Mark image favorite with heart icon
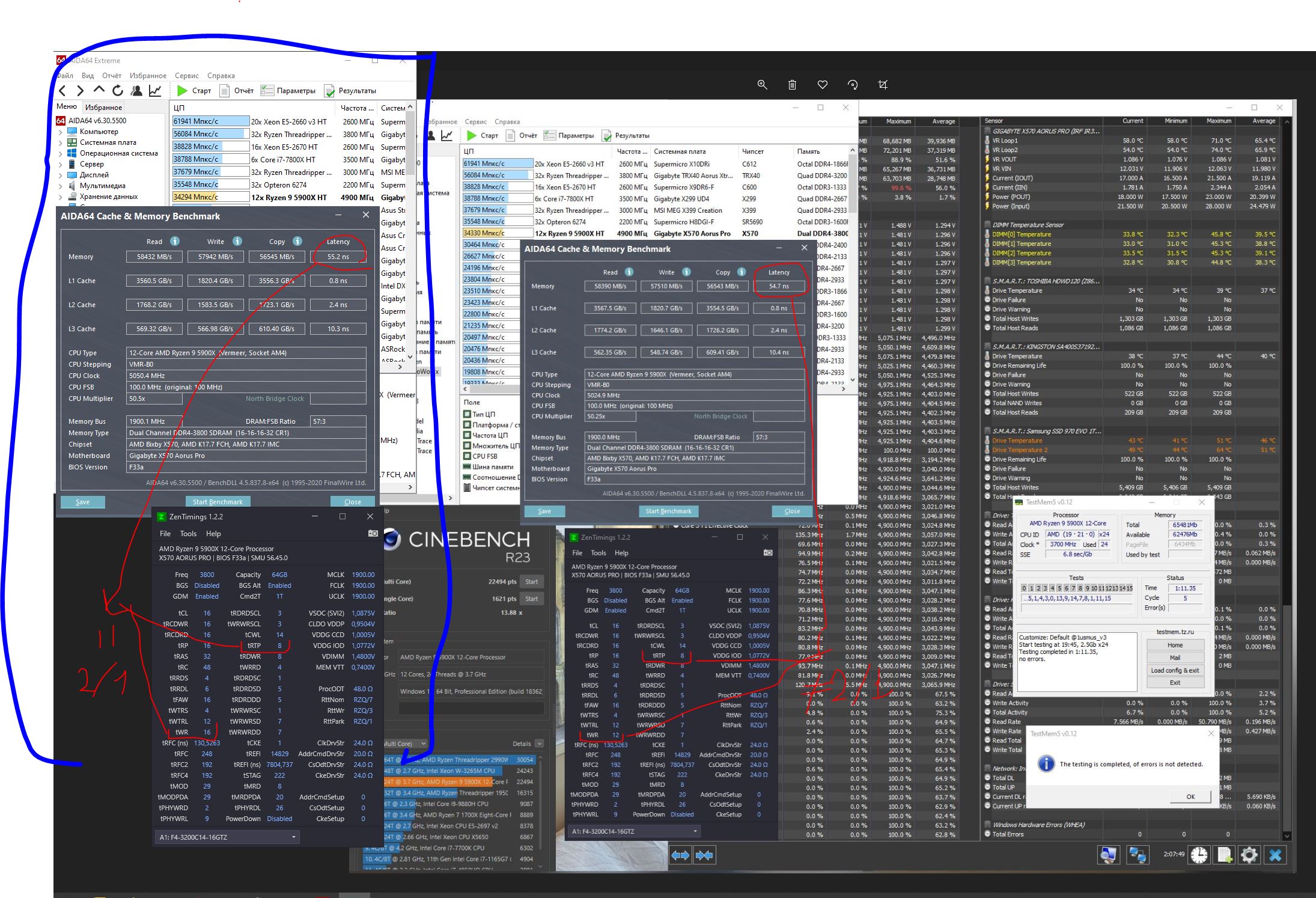This screenshot has height=898, width=1316. pos(822,85)
